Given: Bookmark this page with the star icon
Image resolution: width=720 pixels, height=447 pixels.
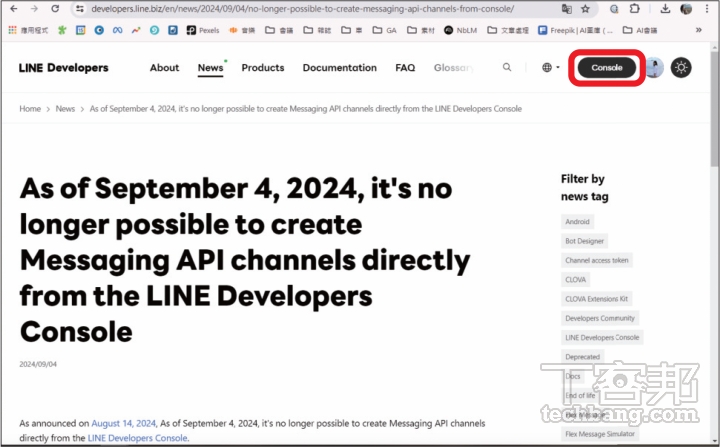Looking at the screenshot, I should [x=585, y=8].
